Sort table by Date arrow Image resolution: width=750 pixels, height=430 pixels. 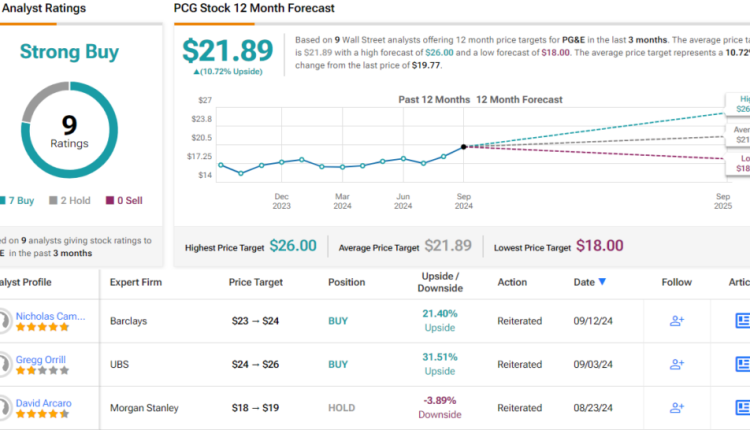pos(601,282)
